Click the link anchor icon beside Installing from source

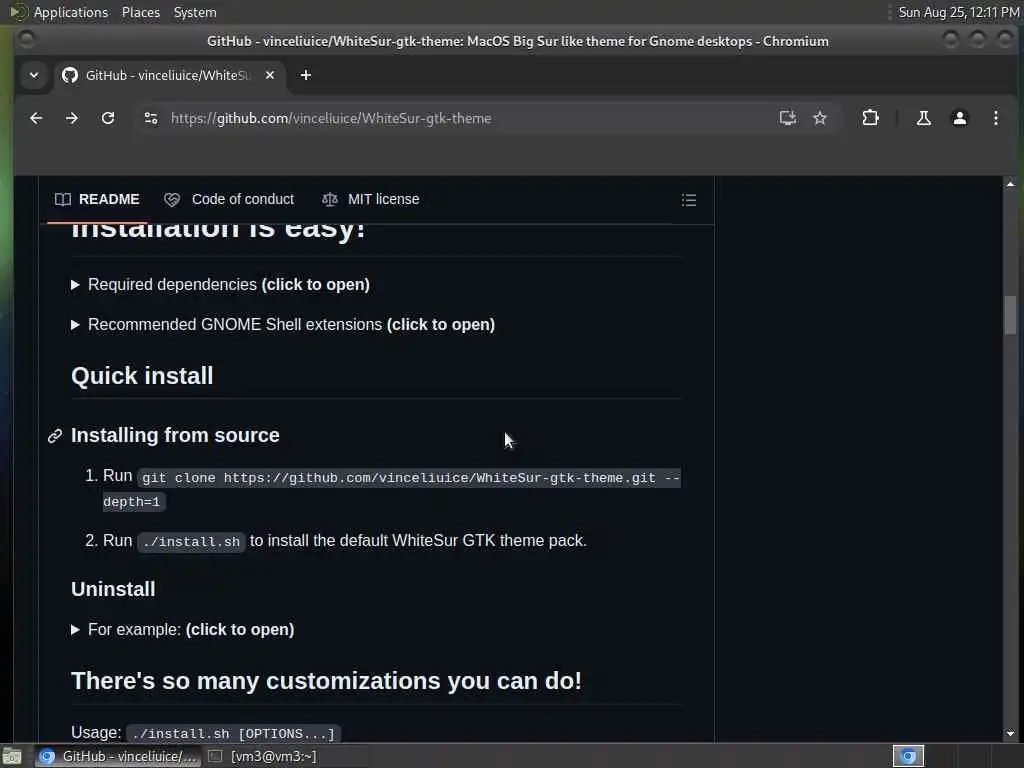[55, 436]
